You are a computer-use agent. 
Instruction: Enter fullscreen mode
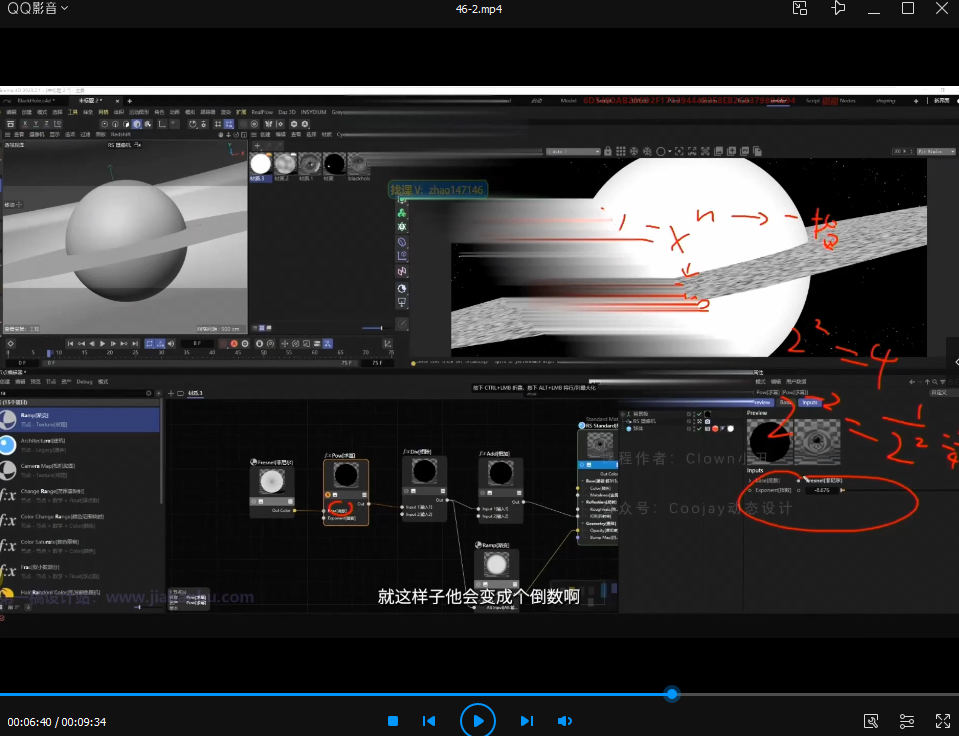point(942,721)
